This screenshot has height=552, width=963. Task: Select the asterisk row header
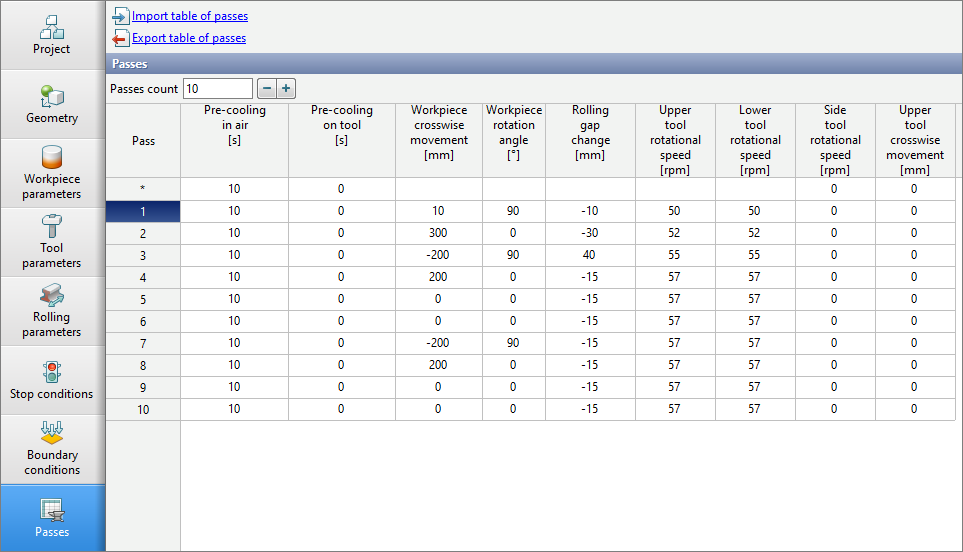[x=143, y=189]
